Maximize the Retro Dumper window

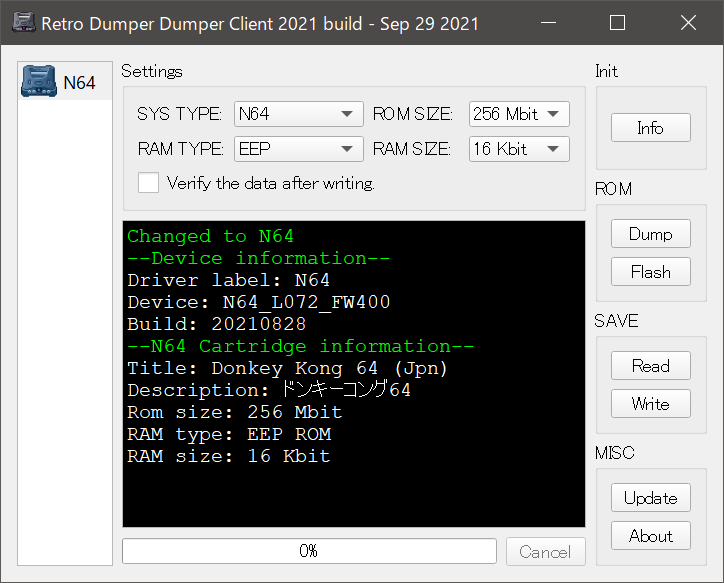tap(617, 22)
